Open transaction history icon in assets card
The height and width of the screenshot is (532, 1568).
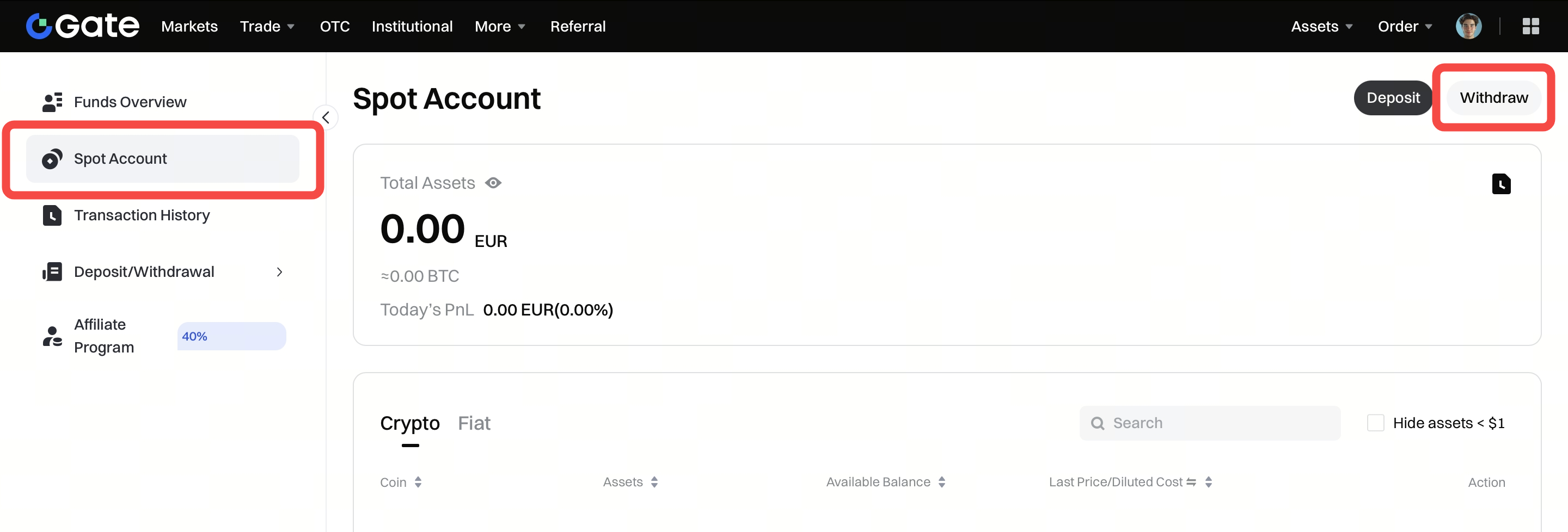click(1500, 184)
